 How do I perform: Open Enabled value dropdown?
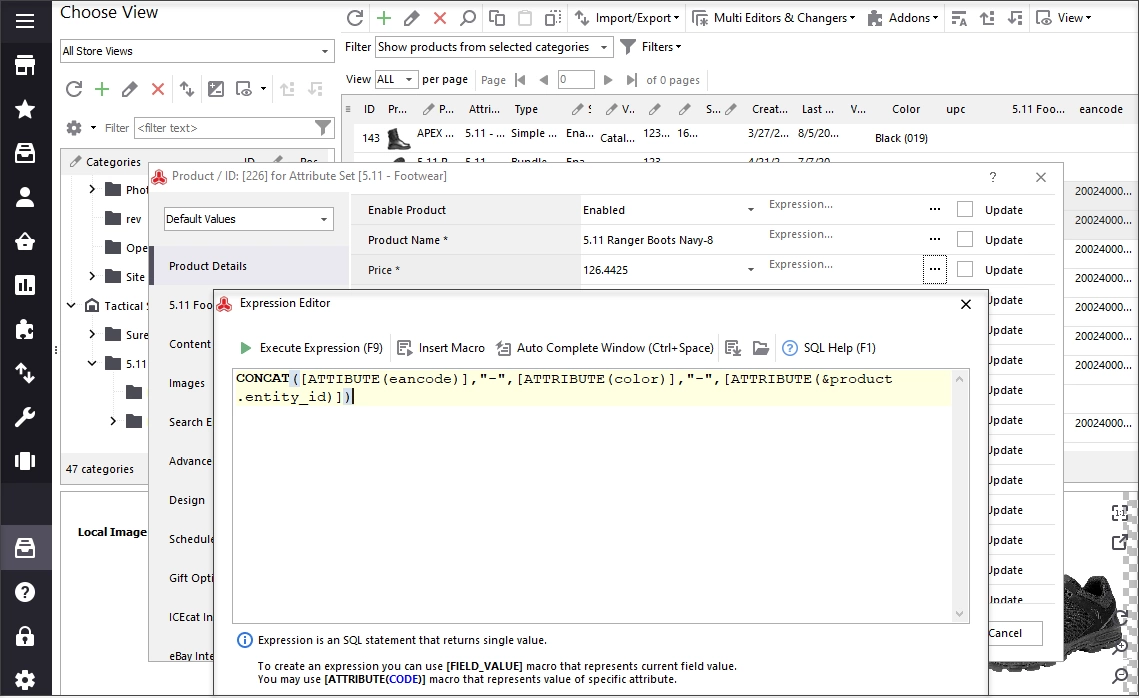pos(750,210)
